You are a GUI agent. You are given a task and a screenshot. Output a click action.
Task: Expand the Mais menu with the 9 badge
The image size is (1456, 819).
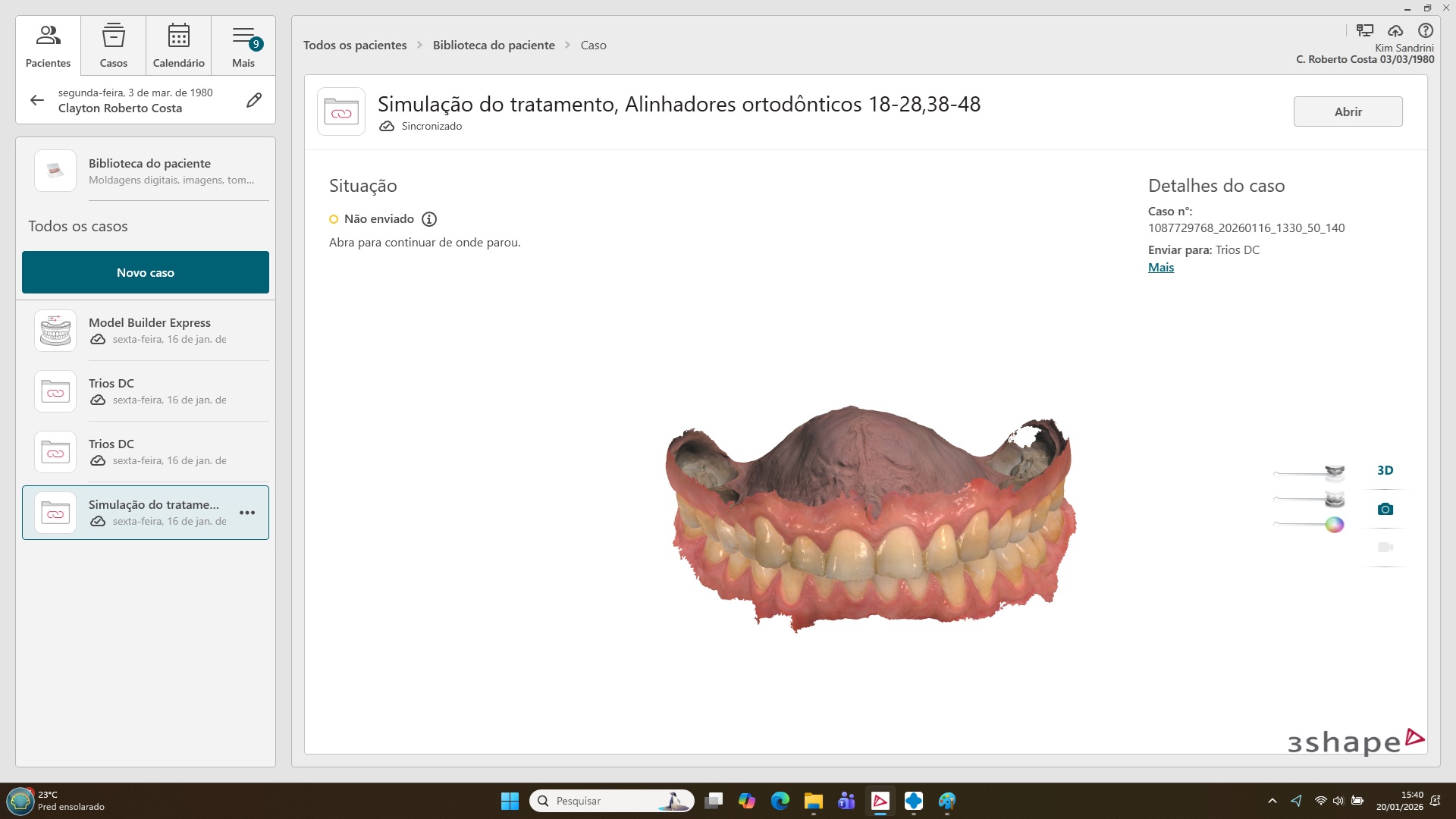pos(243,45)
